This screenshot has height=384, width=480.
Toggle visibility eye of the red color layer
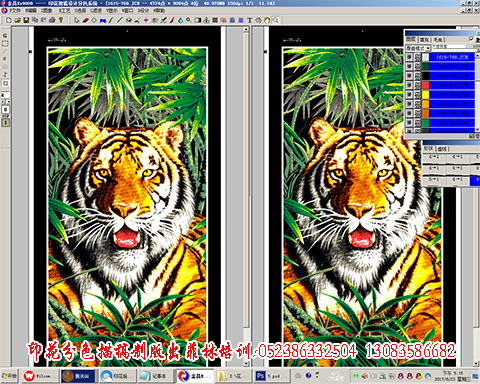click(x=409, y=85)
